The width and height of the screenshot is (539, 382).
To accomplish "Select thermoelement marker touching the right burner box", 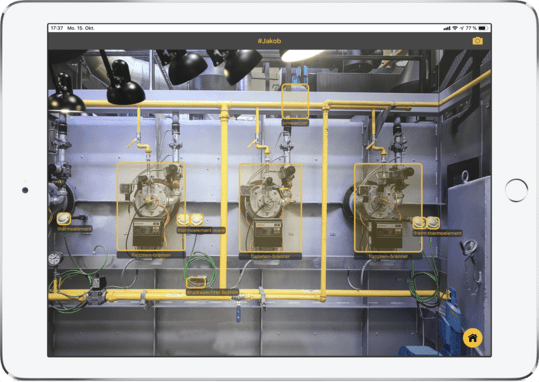I will pos(419,223).
